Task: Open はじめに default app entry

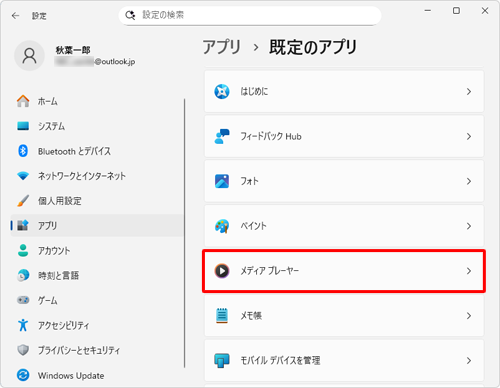Action: coord(344,91)
